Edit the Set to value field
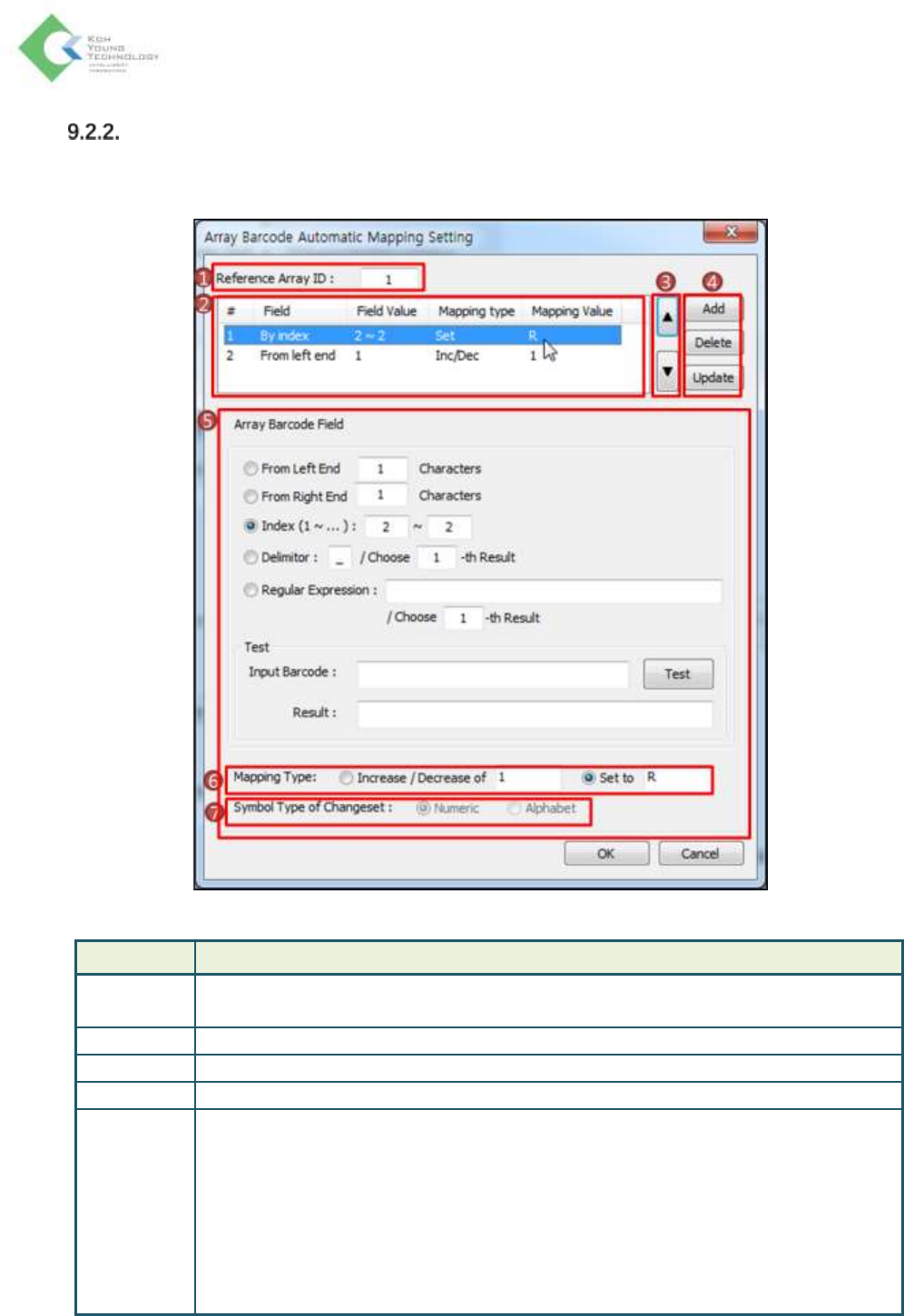Viewport: 904px width, 1316px height. click(676, 778)
